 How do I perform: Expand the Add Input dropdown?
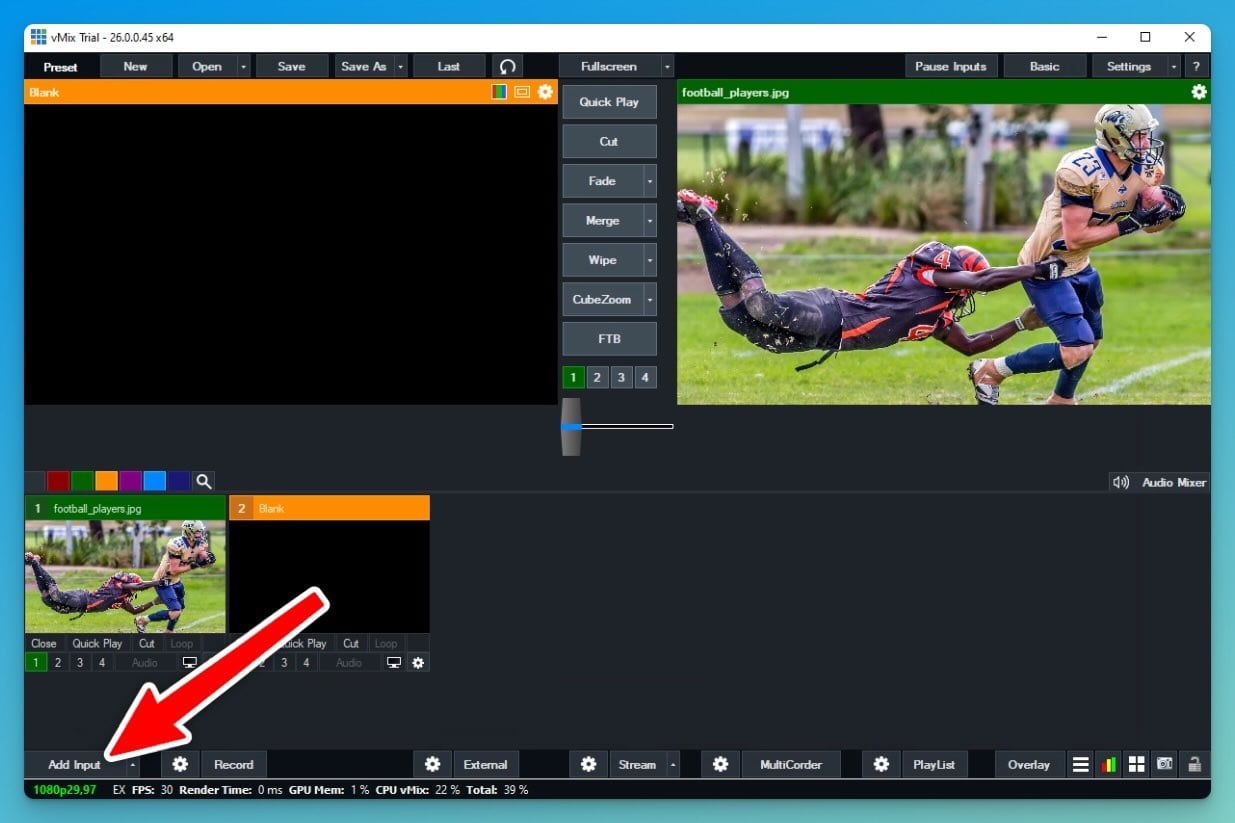131,764
